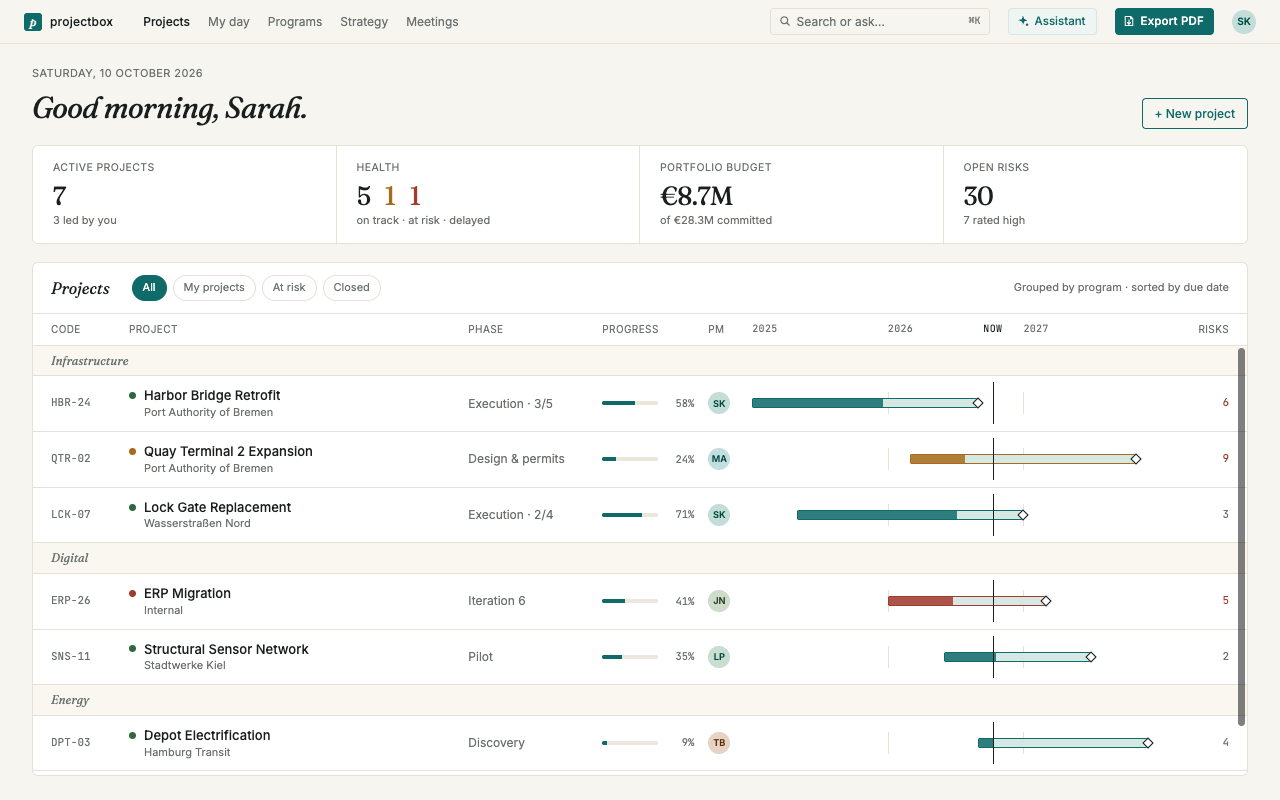Click the Harbor Bridge Retrofit end milestone diamond
The width and height of the screenshot is (1280, 800).
click(978, 403)
